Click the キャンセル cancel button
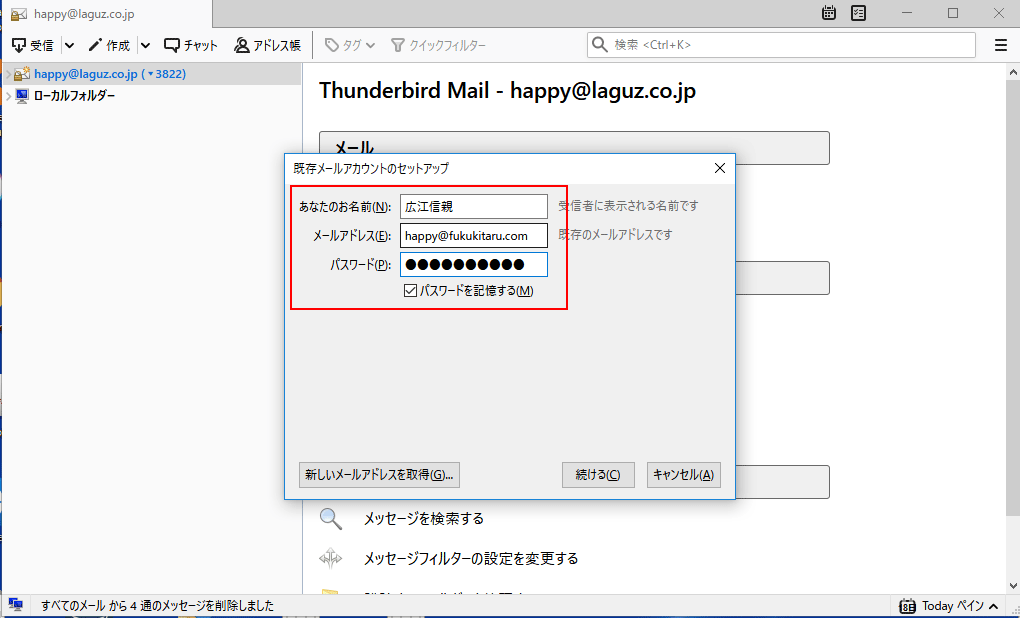 pos(684,475)
